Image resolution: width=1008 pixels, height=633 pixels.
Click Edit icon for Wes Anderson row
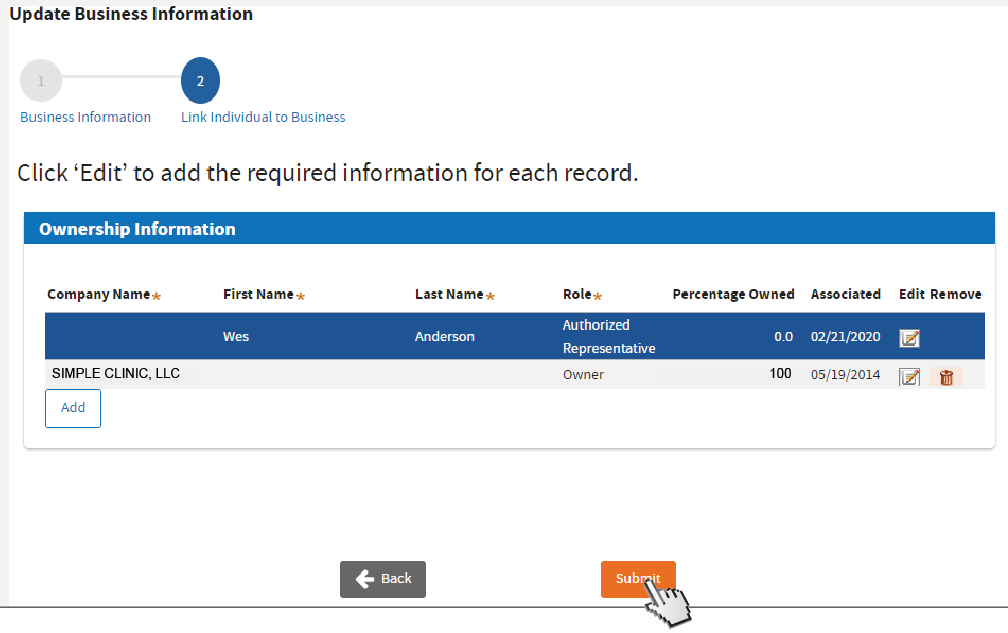(x=909, y=338)
